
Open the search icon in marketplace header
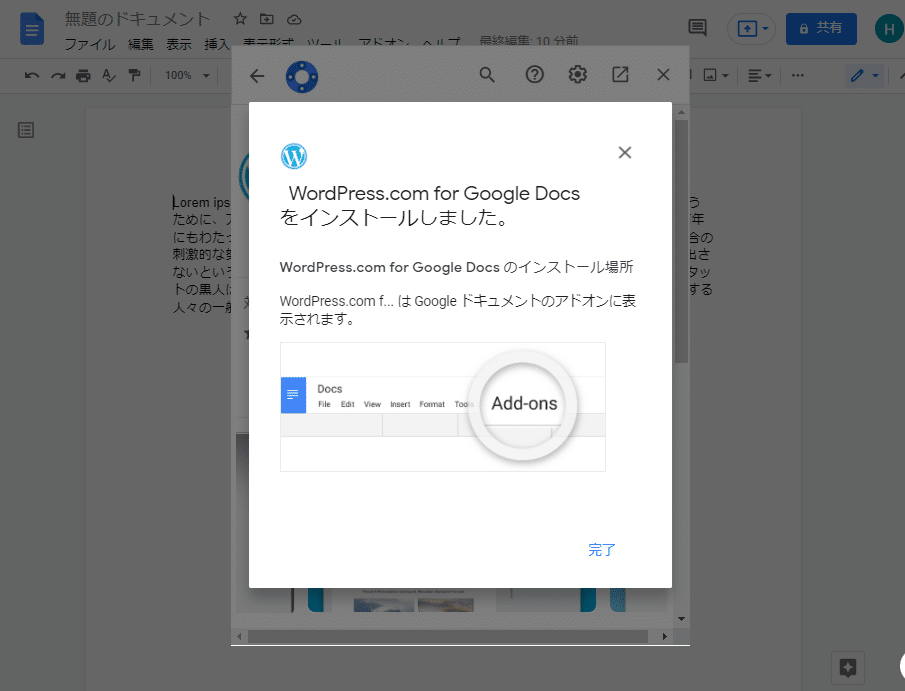487,75
